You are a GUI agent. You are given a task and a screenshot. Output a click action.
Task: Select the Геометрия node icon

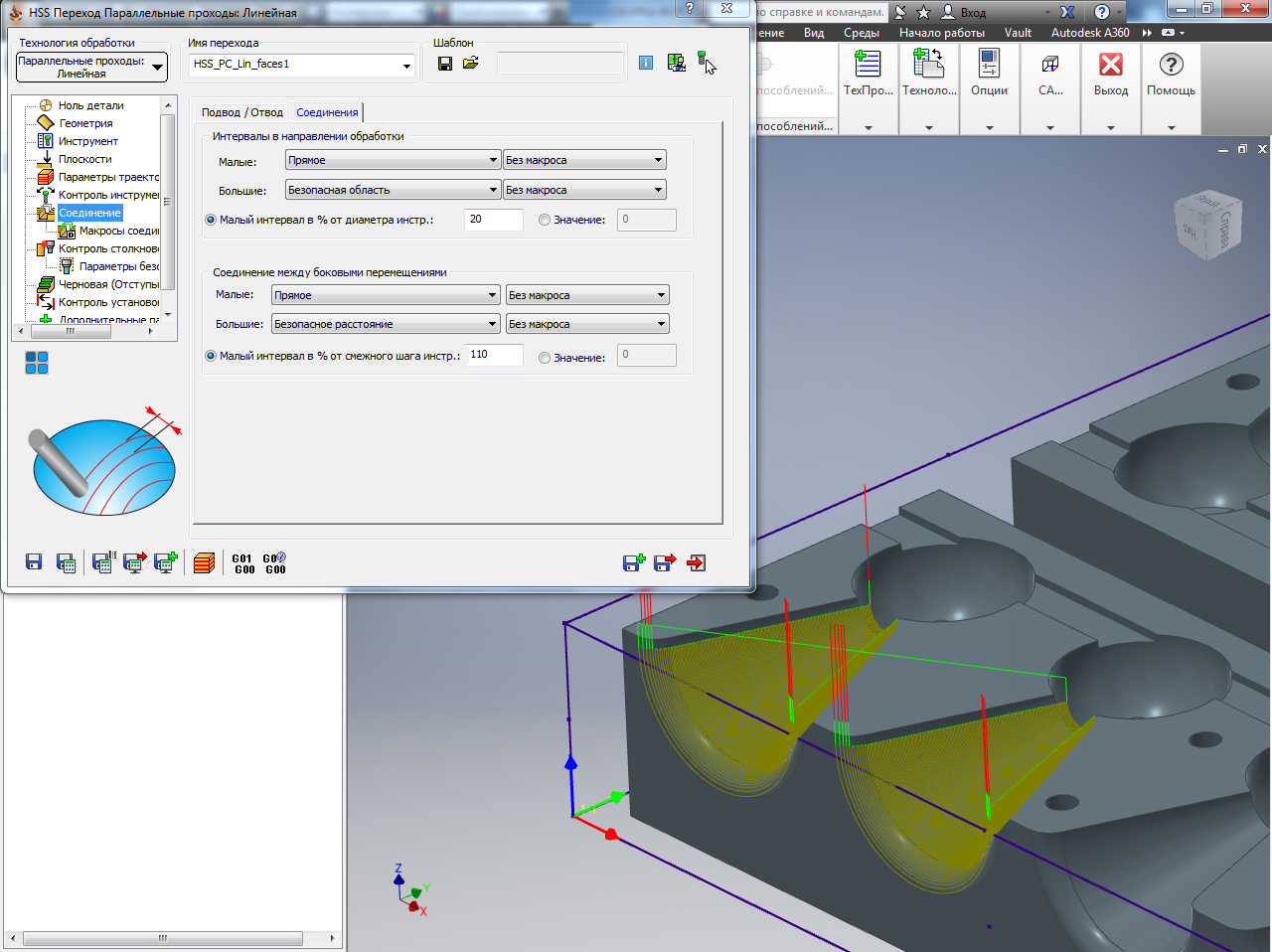46,123
